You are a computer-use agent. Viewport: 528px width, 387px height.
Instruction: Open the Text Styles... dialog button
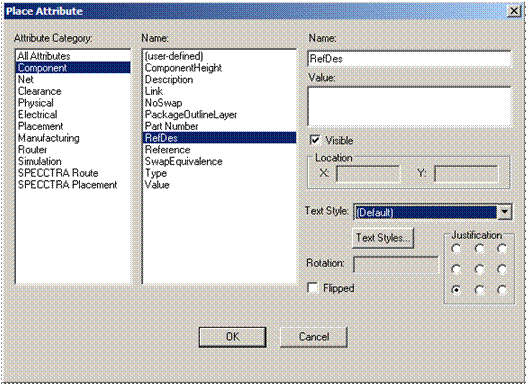[383, 238]
